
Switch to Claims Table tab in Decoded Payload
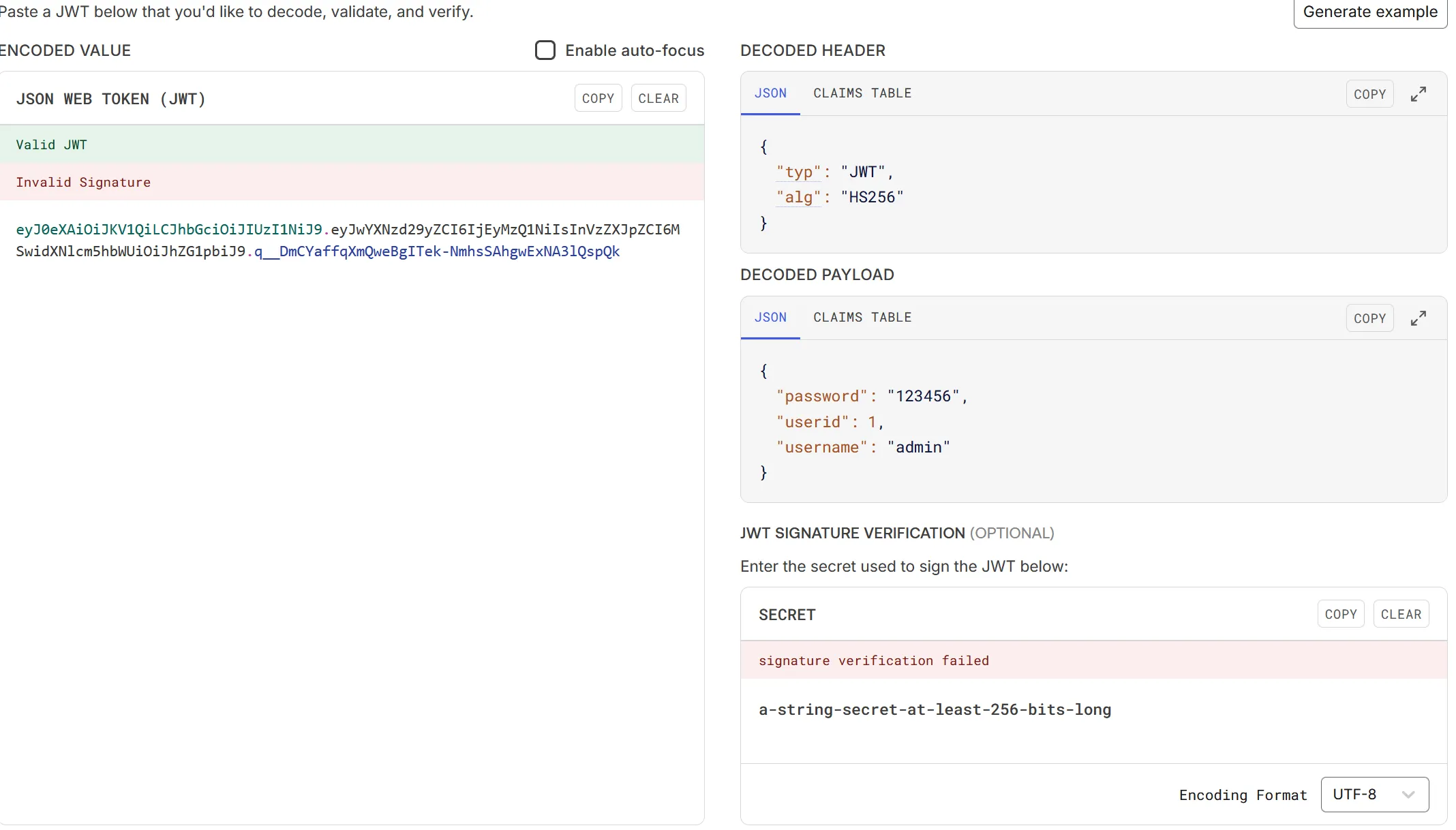click(x=862, y=318)
